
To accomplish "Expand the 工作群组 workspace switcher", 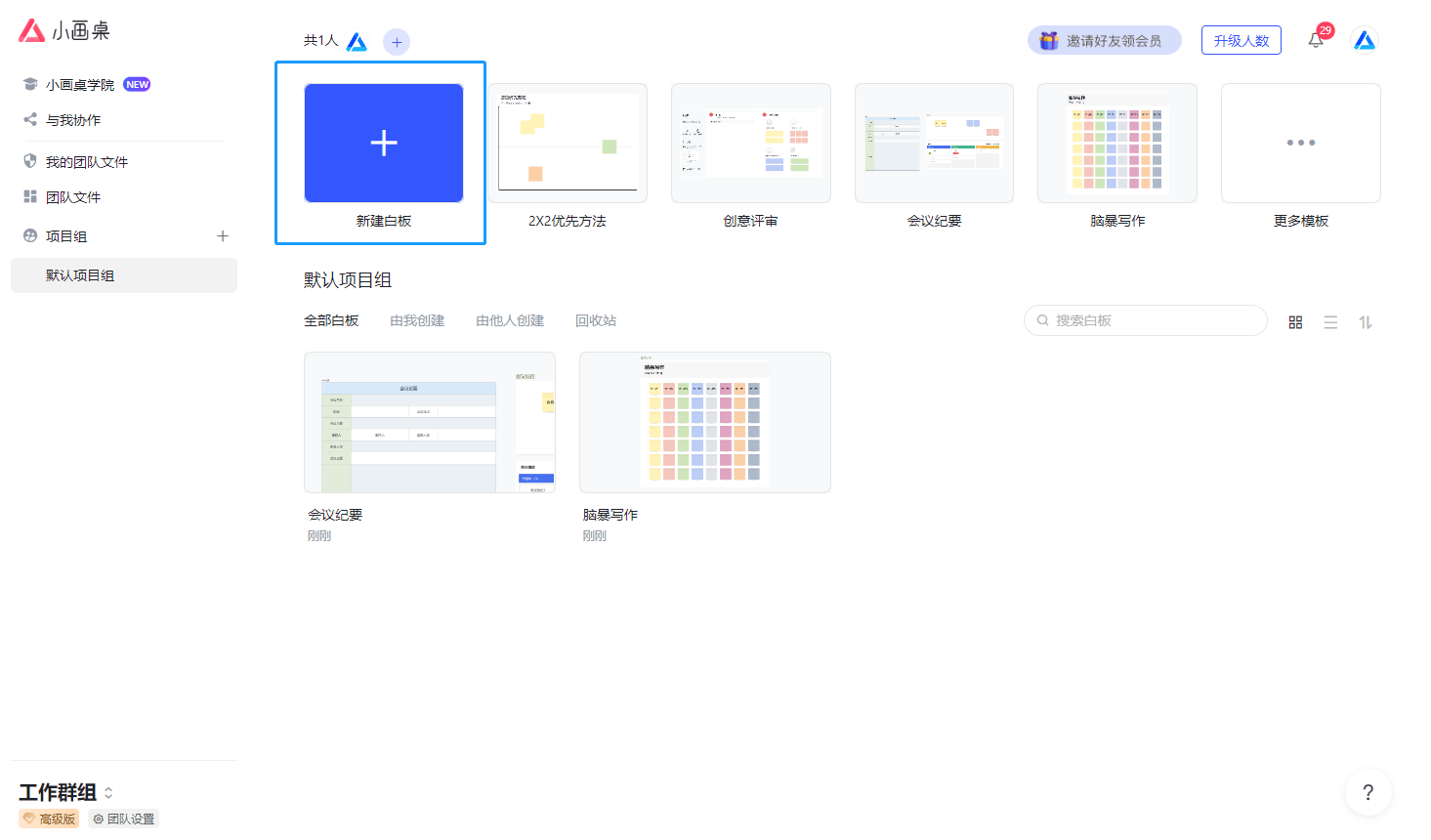I will [108, 792].
